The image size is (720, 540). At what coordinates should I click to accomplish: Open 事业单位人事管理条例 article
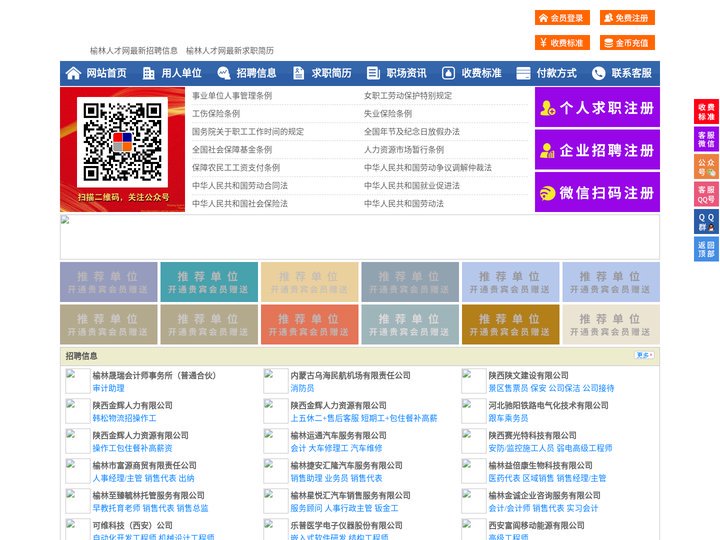(232, 96)
